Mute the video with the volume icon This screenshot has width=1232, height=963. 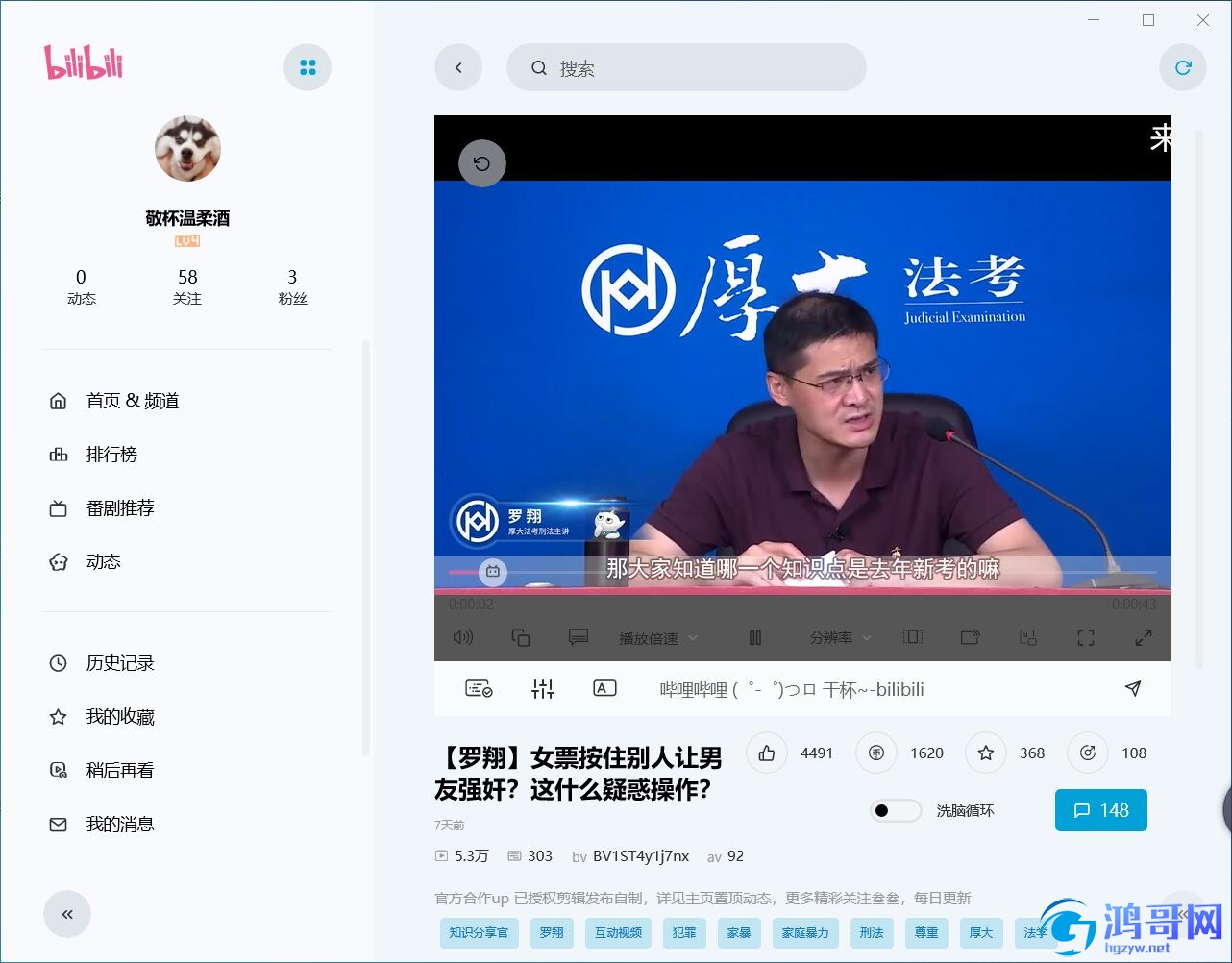(x=463, y=637)
